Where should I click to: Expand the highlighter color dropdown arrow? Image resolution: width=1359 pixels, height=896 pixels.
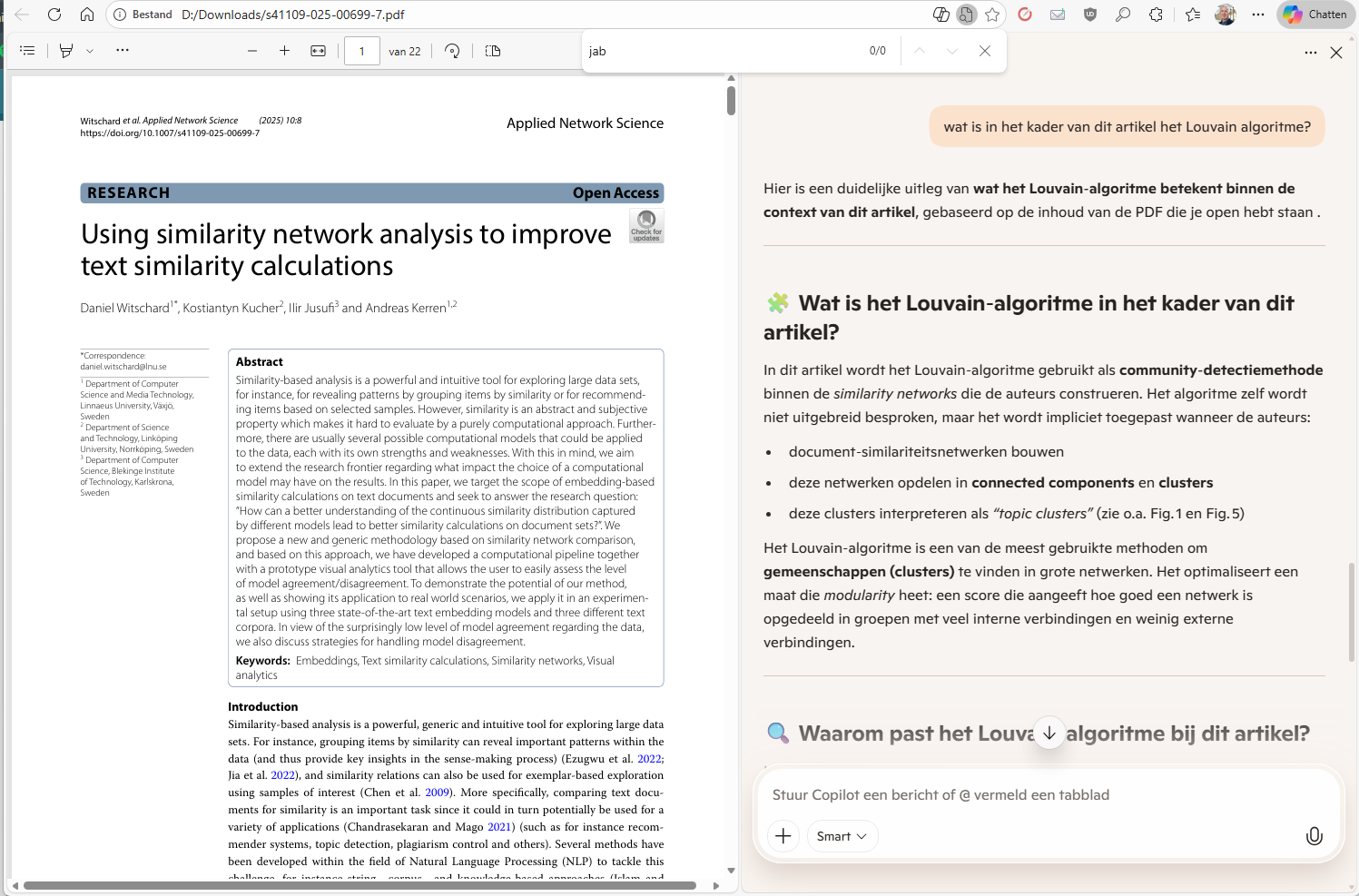90,51
